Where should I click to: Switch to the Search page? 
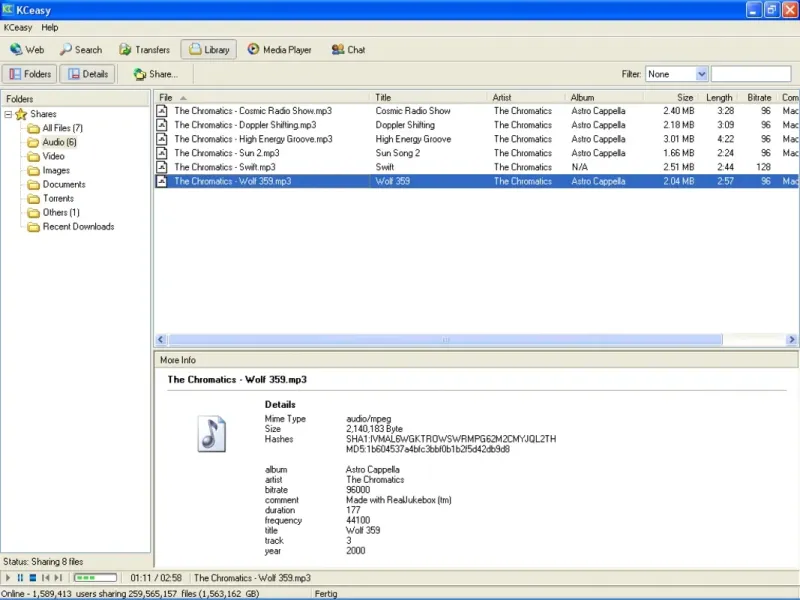(80, 50)
